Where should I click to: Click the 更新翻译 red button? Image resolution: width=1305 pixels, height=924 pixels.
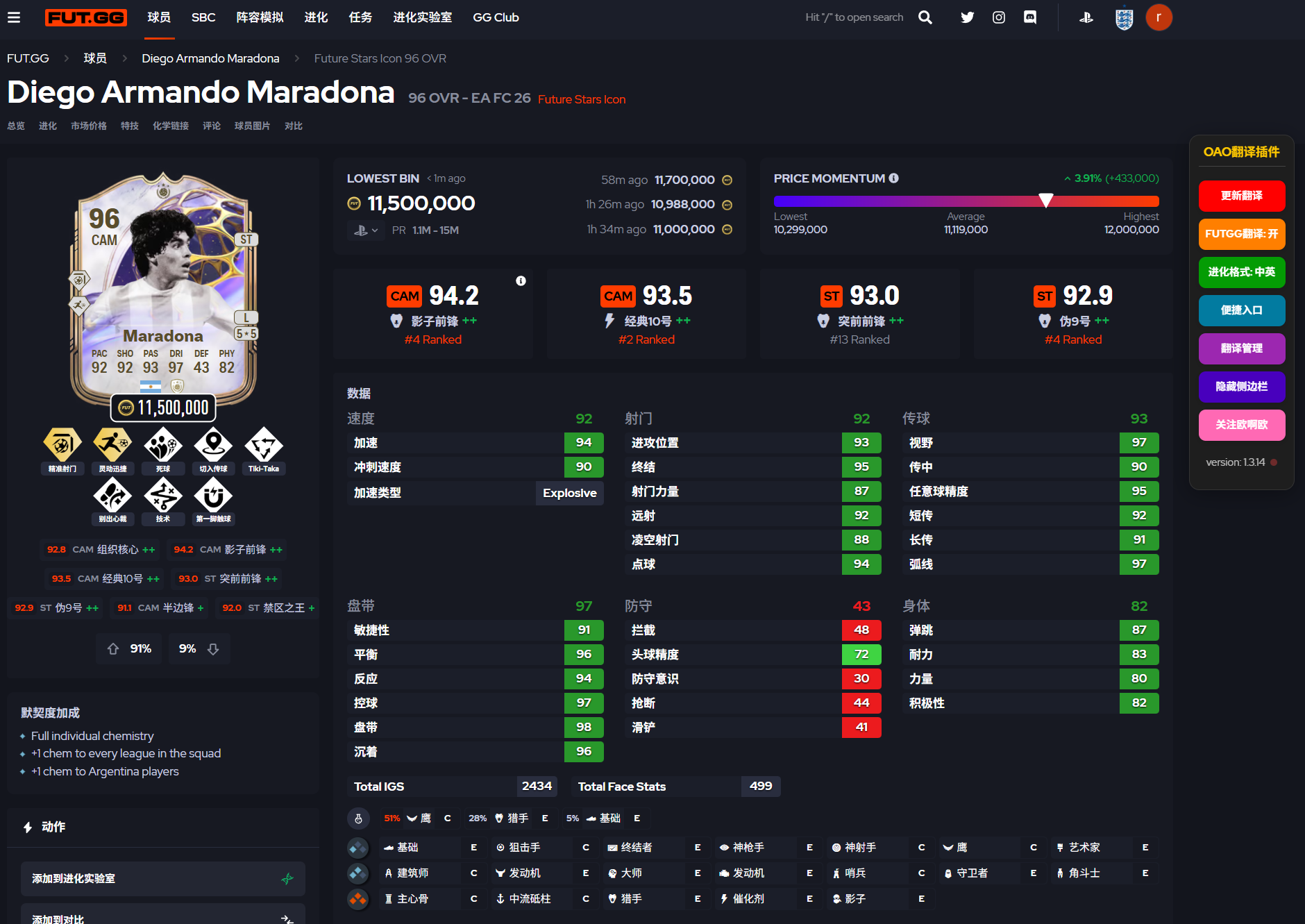click(1241, 196)
